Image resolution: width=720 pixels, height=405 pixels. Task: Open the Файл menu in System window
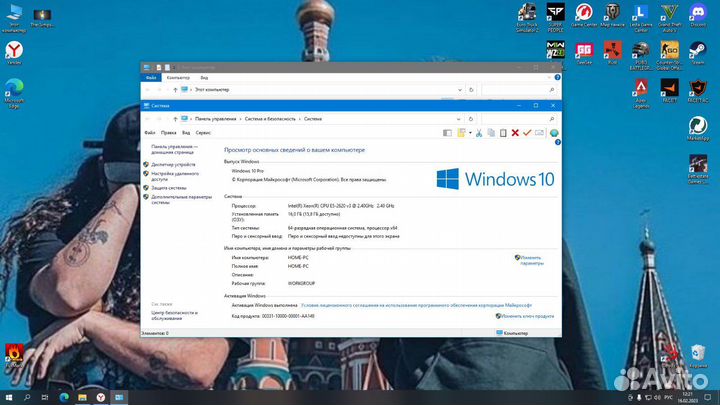click(150, 133)
